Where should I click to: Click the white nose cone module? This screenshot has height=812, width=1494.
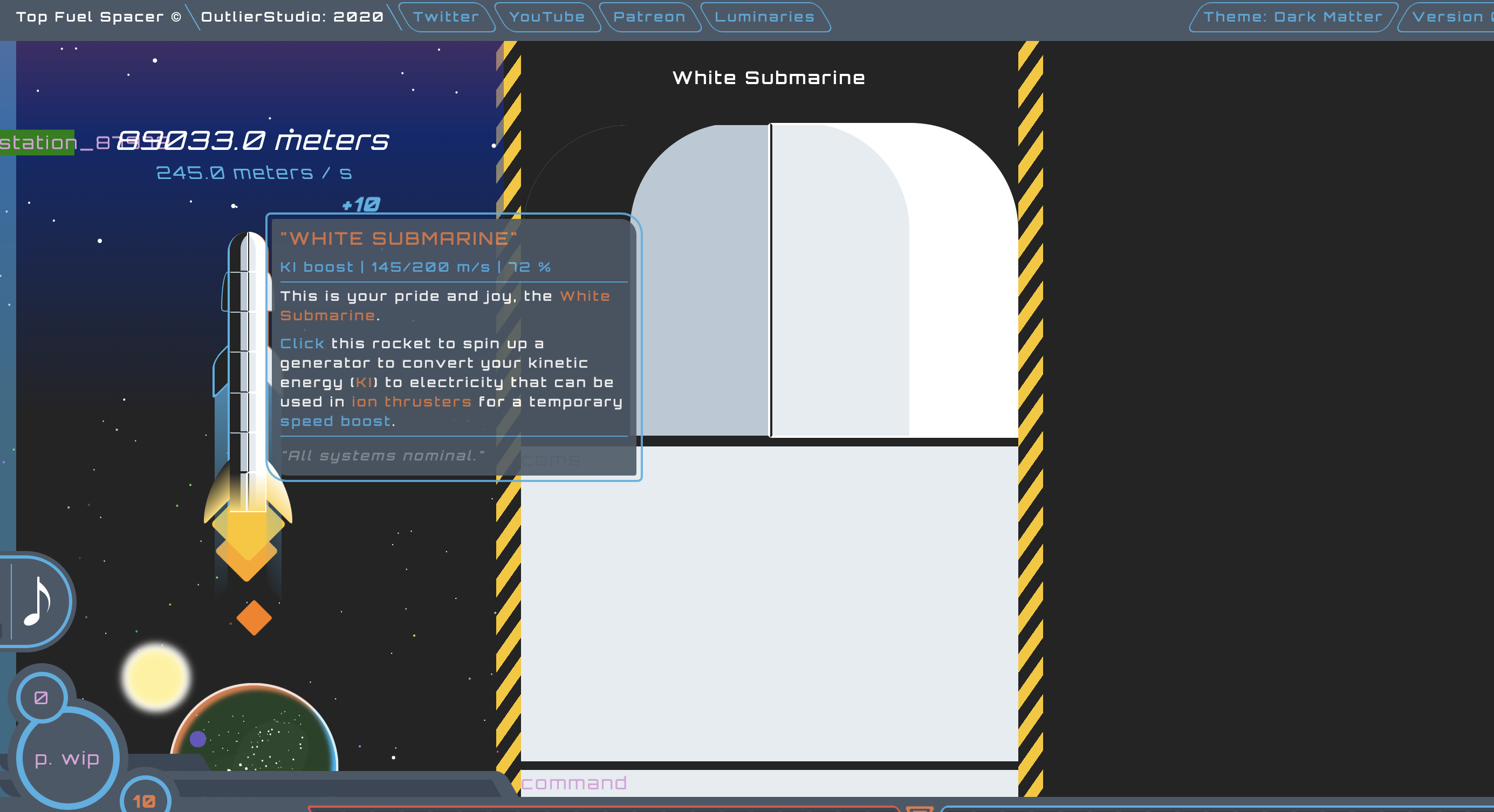tap(824, 280)
